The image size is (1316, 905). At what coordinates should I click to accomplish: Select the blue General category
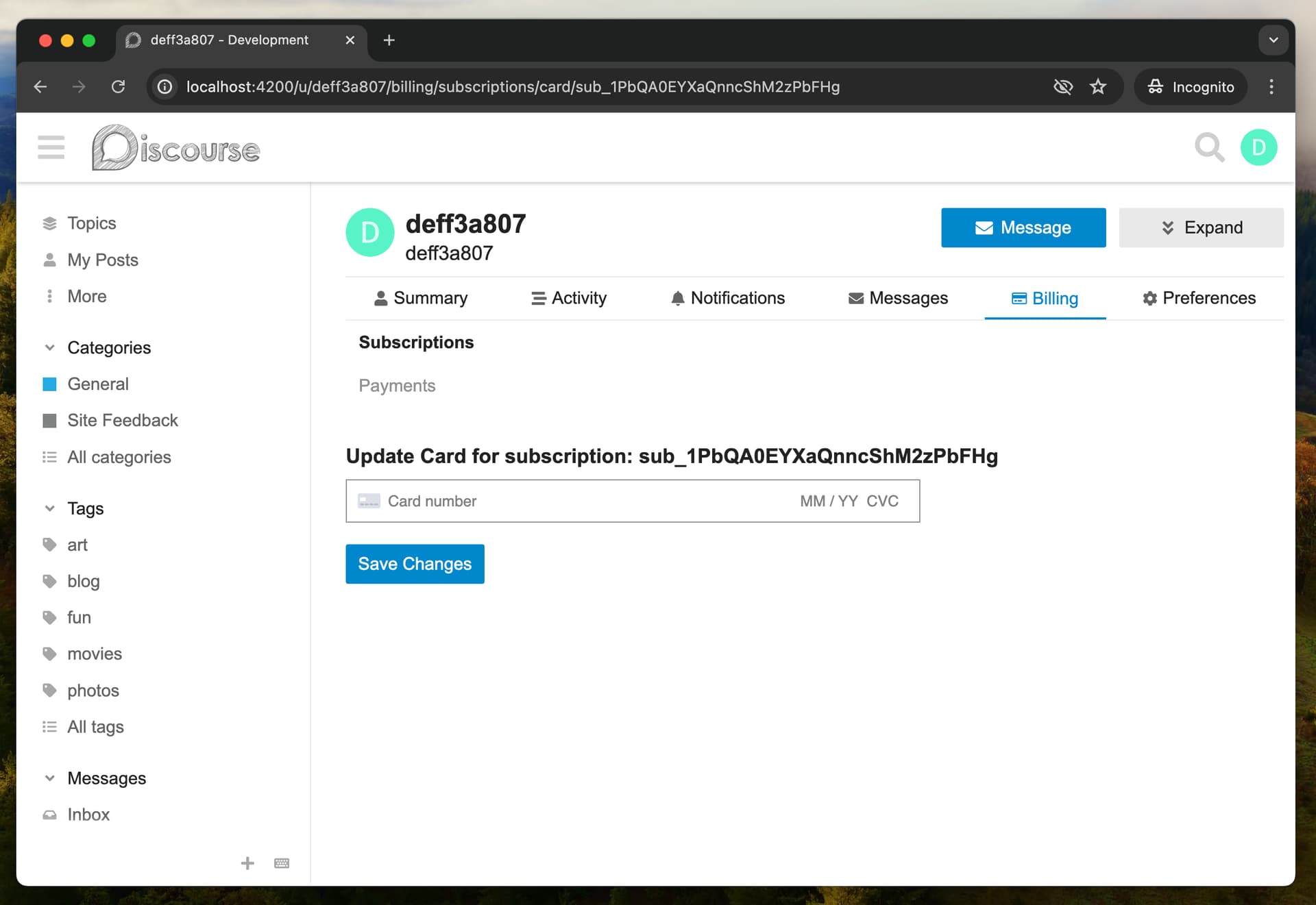coord(97,384)
